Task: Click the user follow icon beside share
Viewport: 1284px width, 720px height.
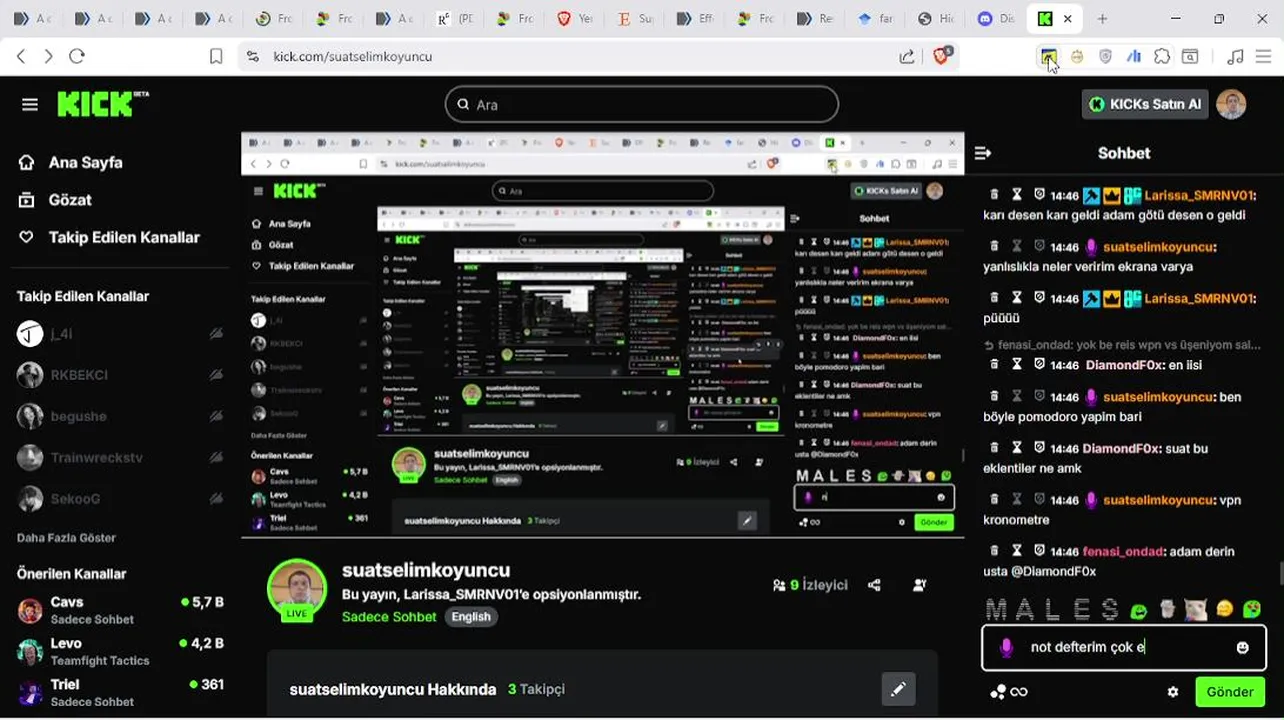Action: pyautogui.click(x=920, y=585)
